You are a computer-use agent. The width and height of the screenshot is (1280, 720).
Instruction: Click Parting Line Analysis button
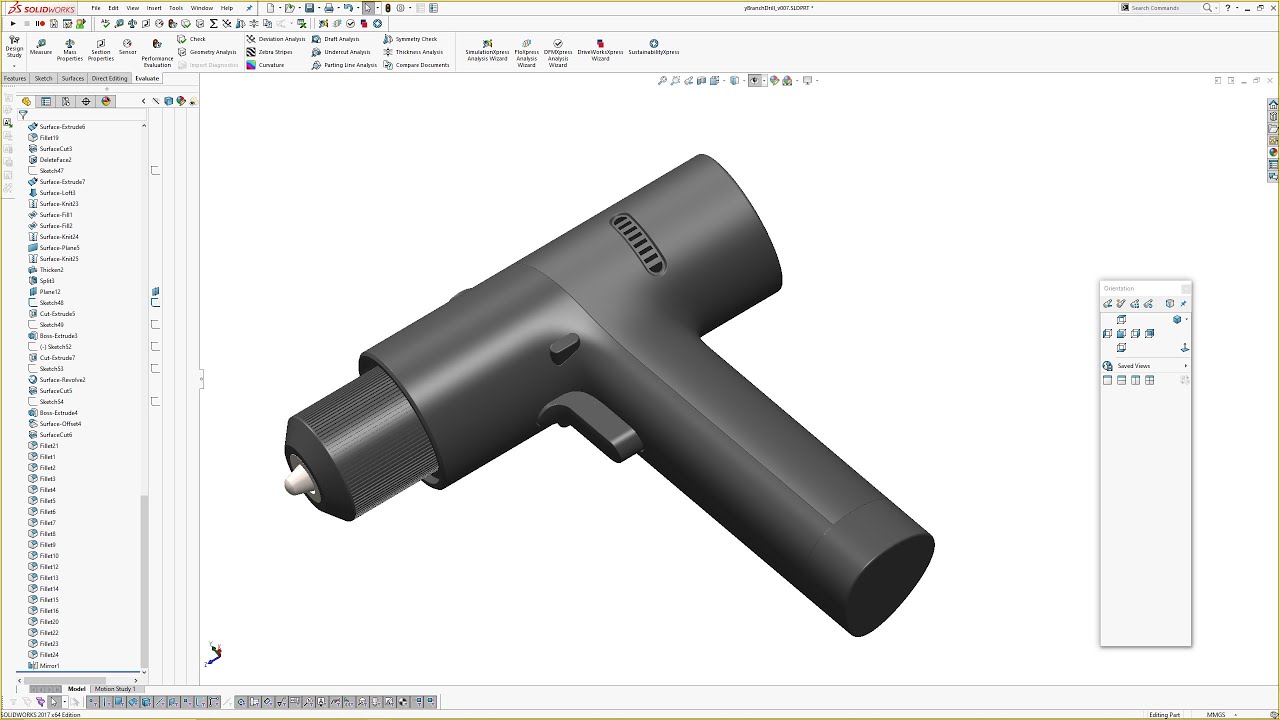click(x=344, y=65)
